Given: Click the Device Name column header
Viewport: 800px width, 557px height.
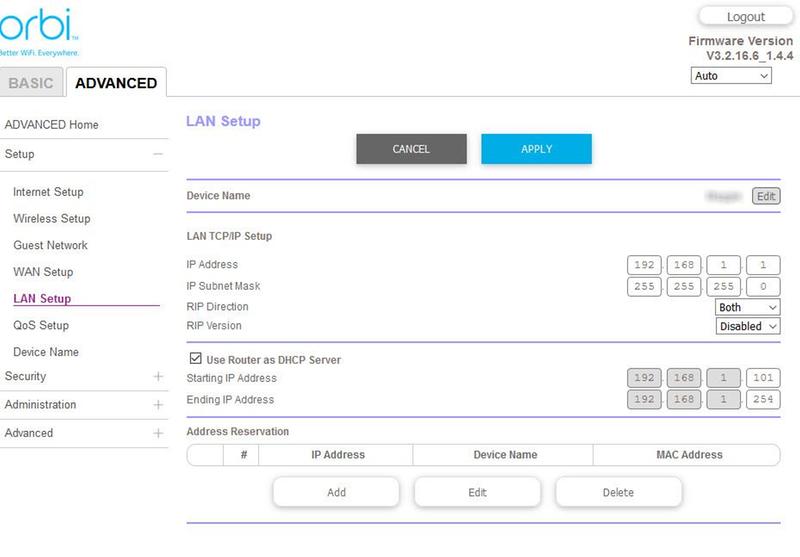Looking at the screenshot, I should click(x=505, y=455).
